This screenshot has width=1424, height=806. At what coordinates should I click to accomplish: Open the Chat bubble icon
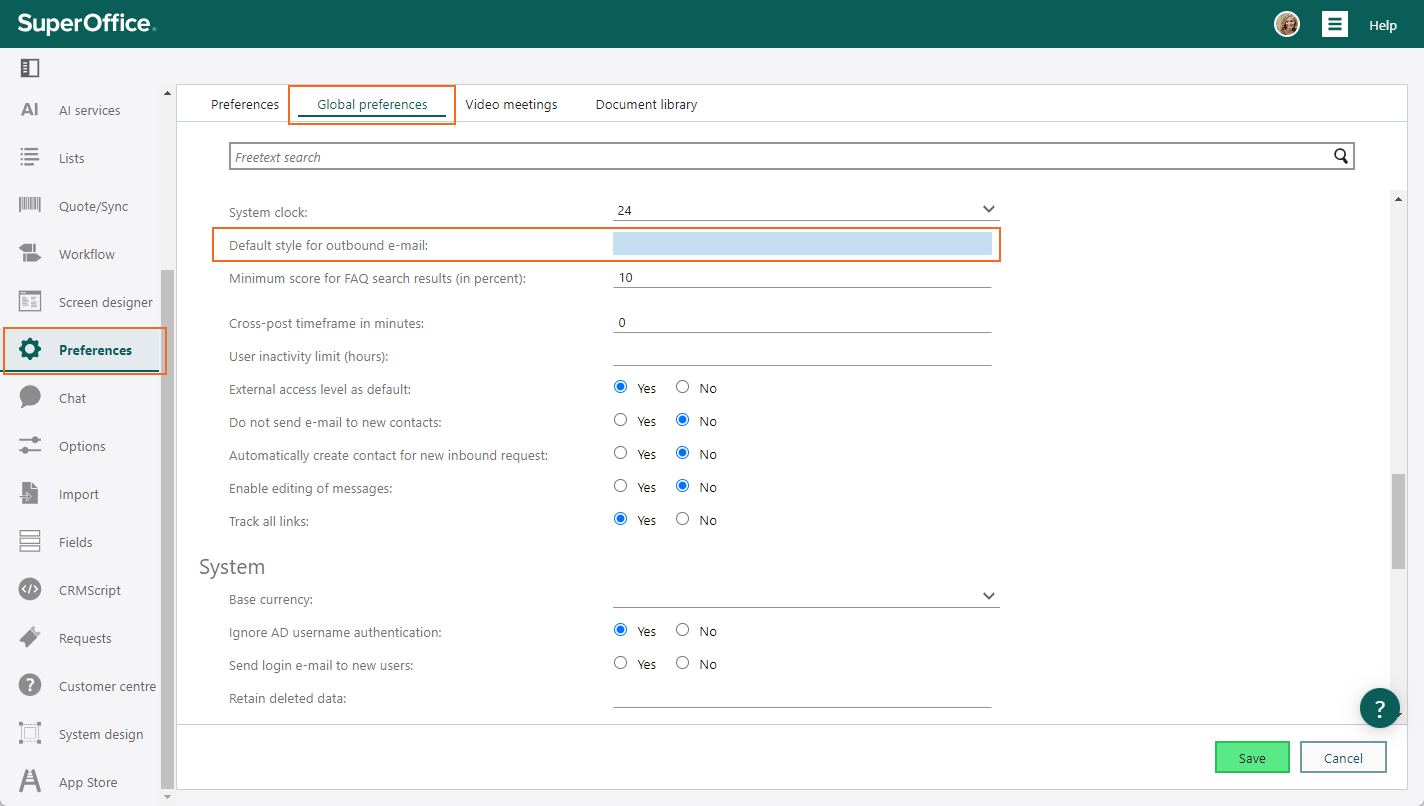point(30,397)
